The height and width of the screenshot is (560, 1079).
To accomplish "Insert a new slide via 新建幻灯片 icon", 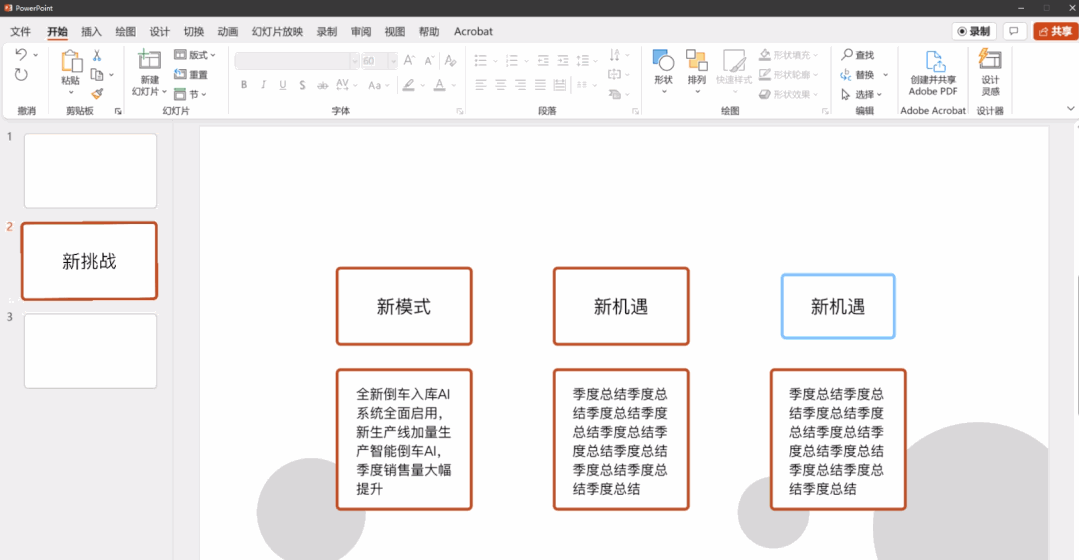I will [149, 61].
